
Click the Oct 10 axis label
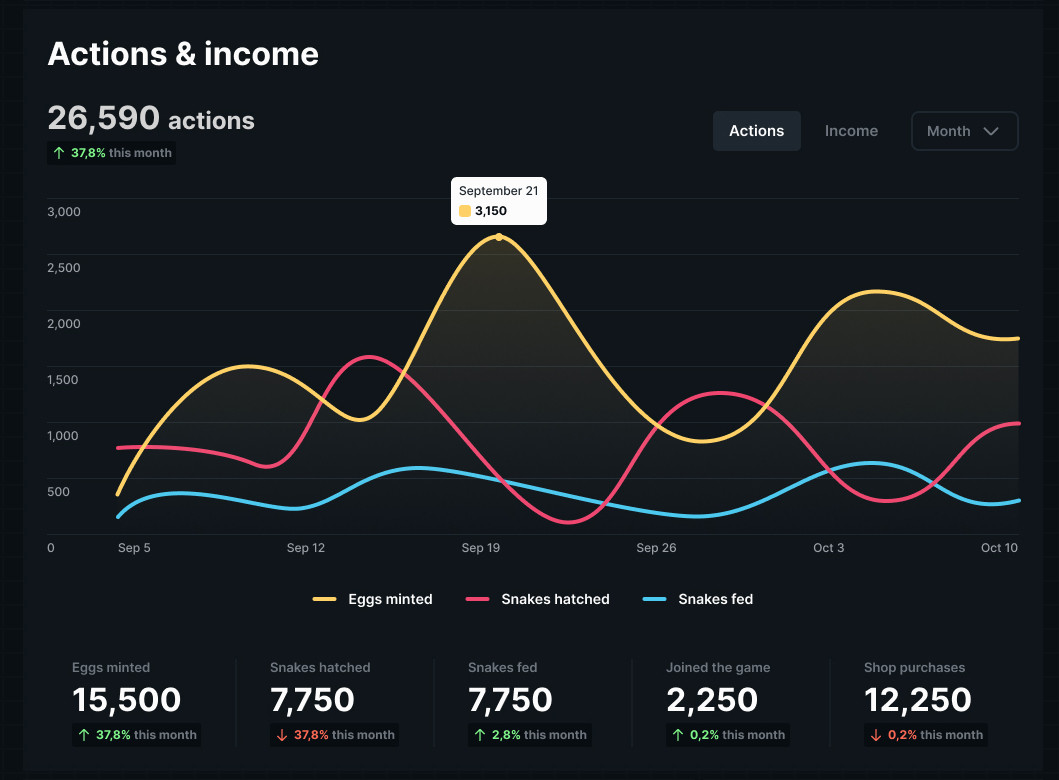[x=999, y=548]
